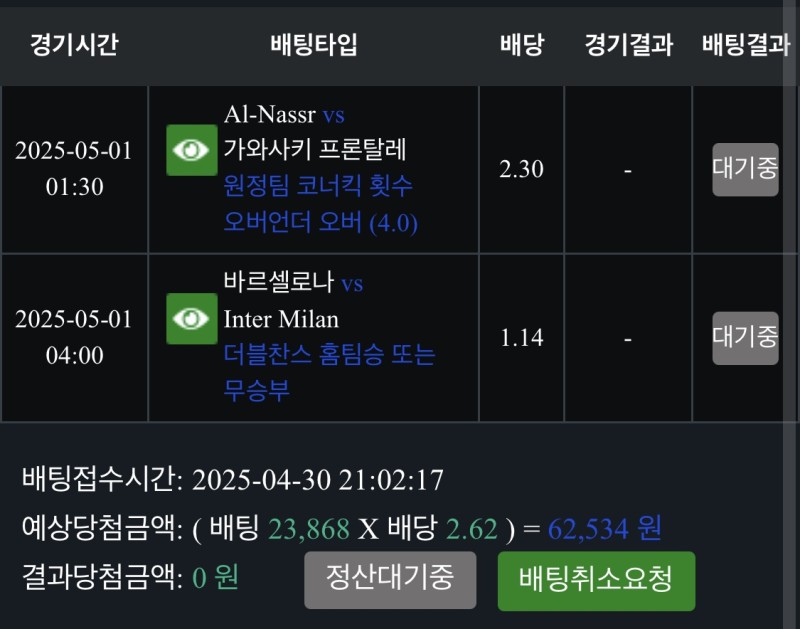This screenshot has width=800, height=629.
Task: Select the 배팅결과 column header
Action: tap(745, 45)
